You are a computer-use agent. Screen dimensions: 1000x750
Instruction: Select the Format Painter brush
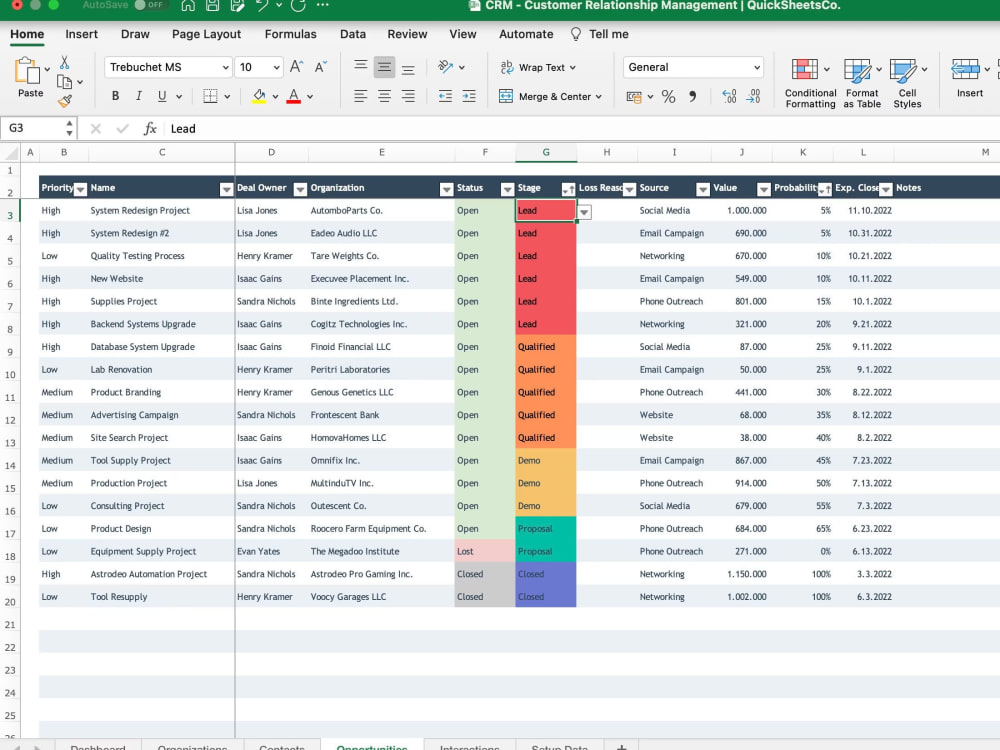click(65, 101)
